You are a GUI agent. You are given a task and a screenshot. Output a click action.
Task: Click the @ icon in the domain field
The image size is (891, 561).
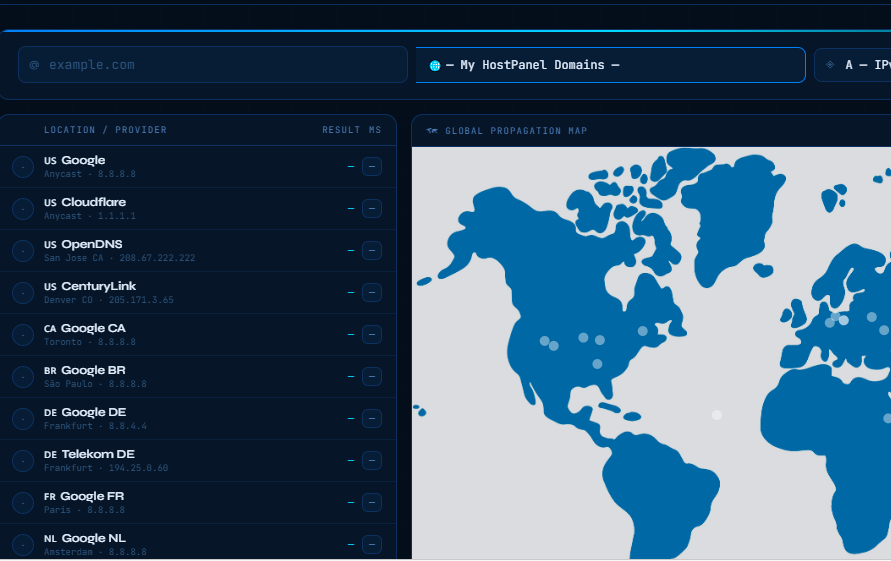point(34,65)
